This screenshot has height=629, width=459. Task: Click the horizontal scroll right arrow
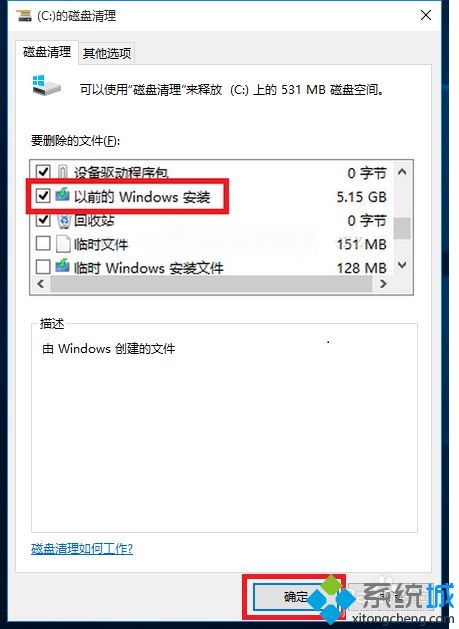[x=383, y=284]
